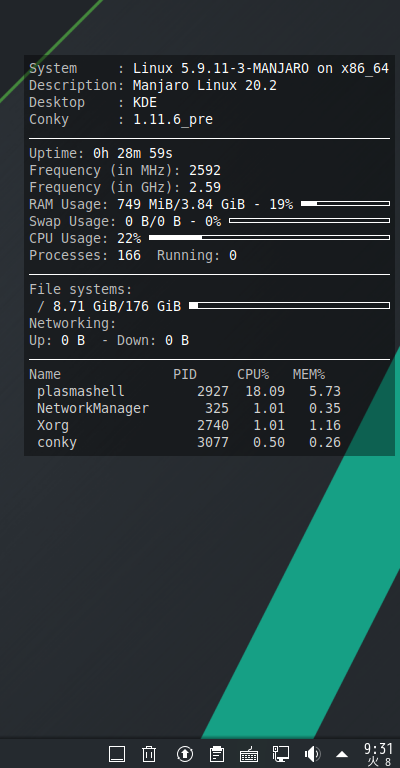Click the 9:31 digital clock
The height and width of the screenshot is (768, 400).
click(x=378, y=749)
